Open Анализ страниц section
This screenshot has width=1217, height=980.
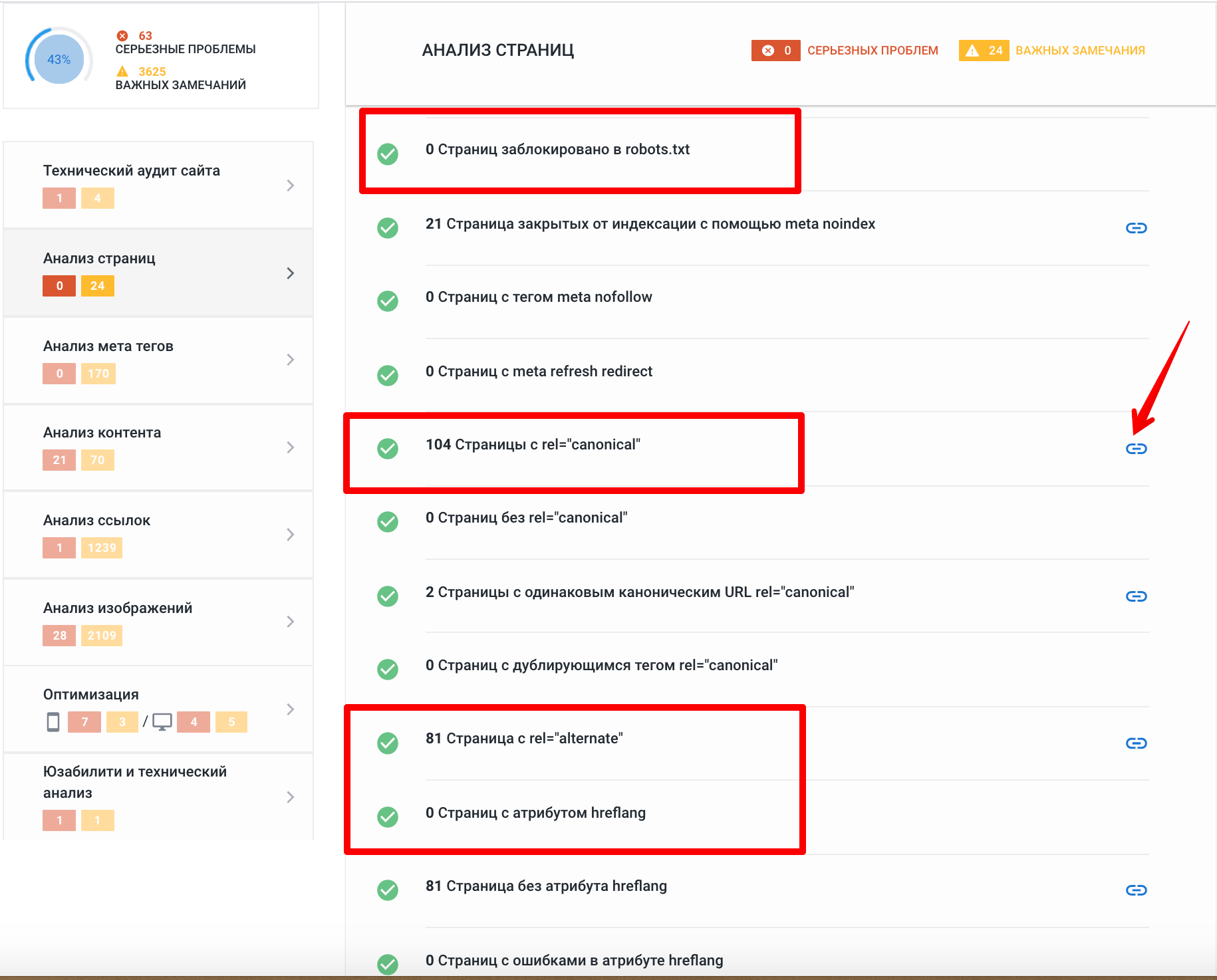[158, 273]
